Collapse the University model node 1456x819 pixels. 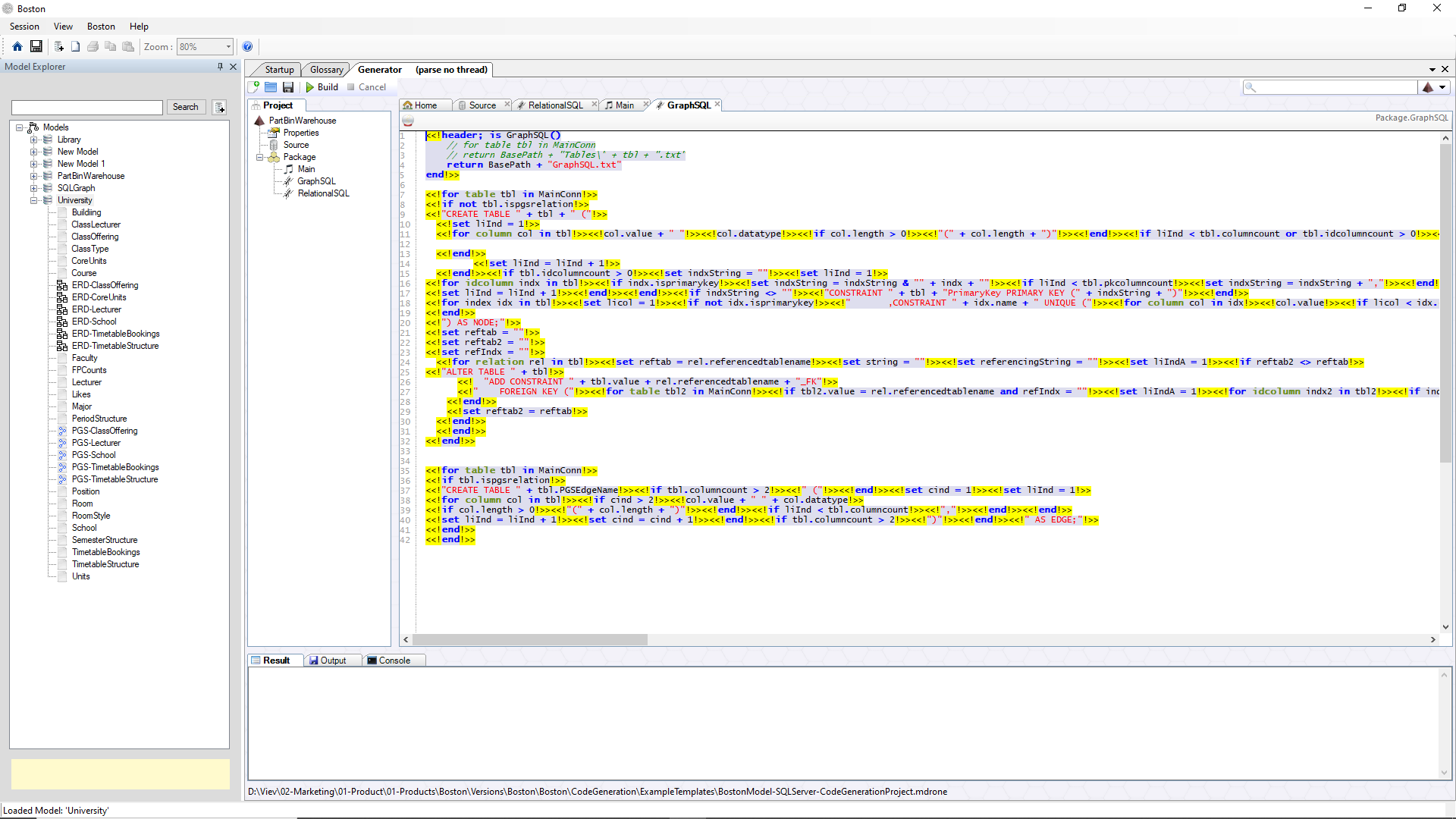[33, 200]
